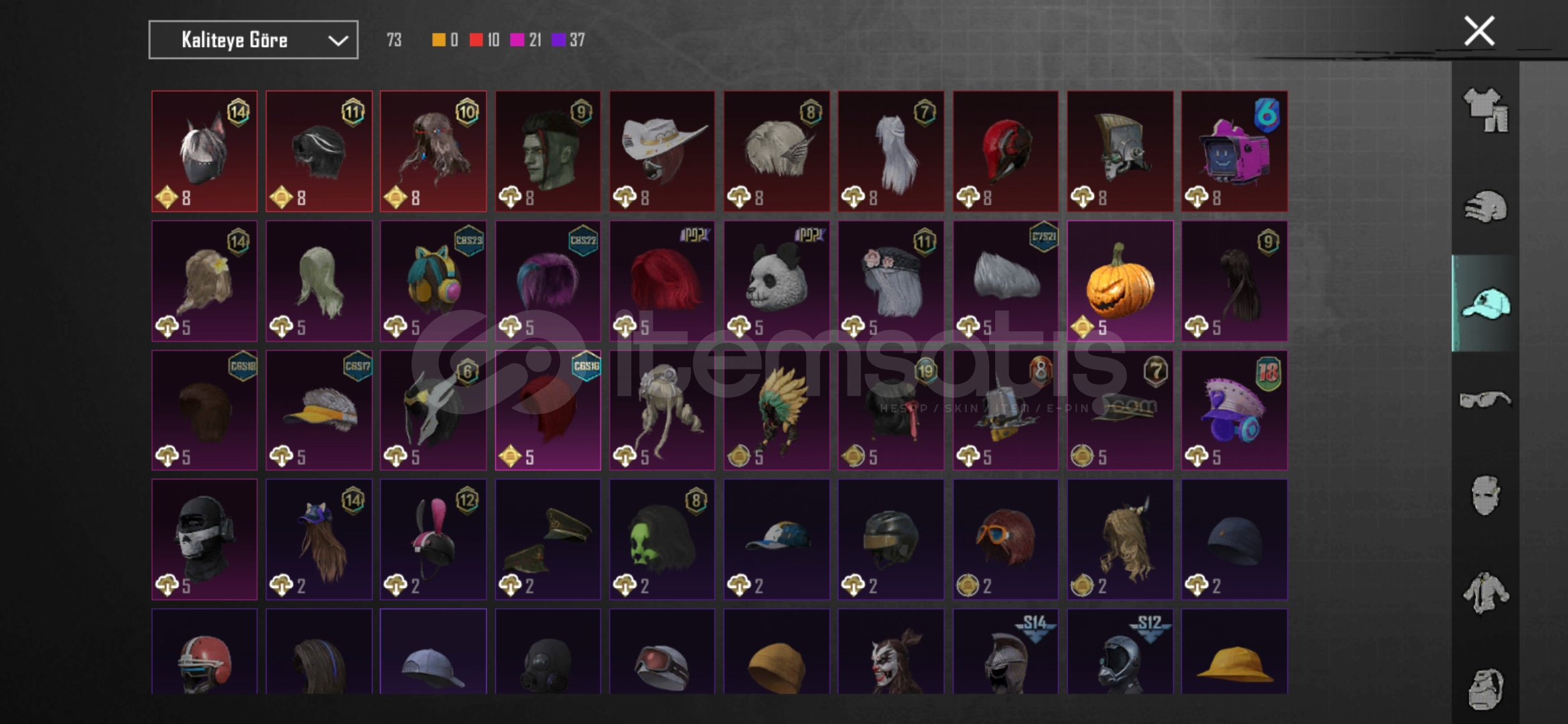Open the glasses category in sidebar
This screenshot has height=724, width=1568.
(1486, 400)
